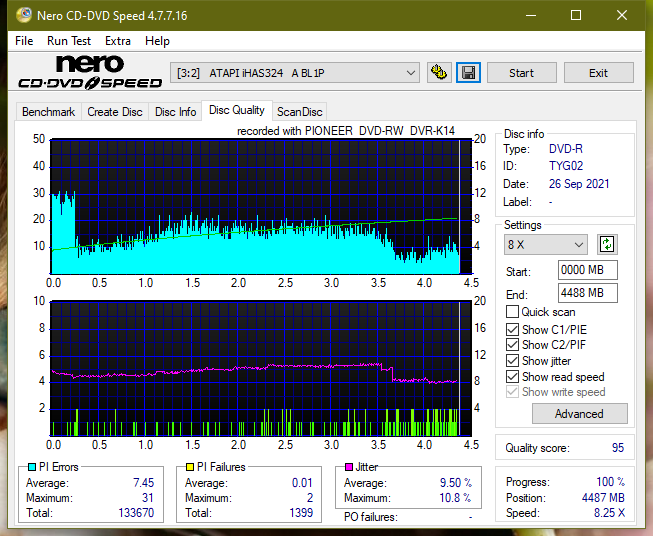
Task: Open the 8 X speed dropdown
Action: click(x=545, y=244)
